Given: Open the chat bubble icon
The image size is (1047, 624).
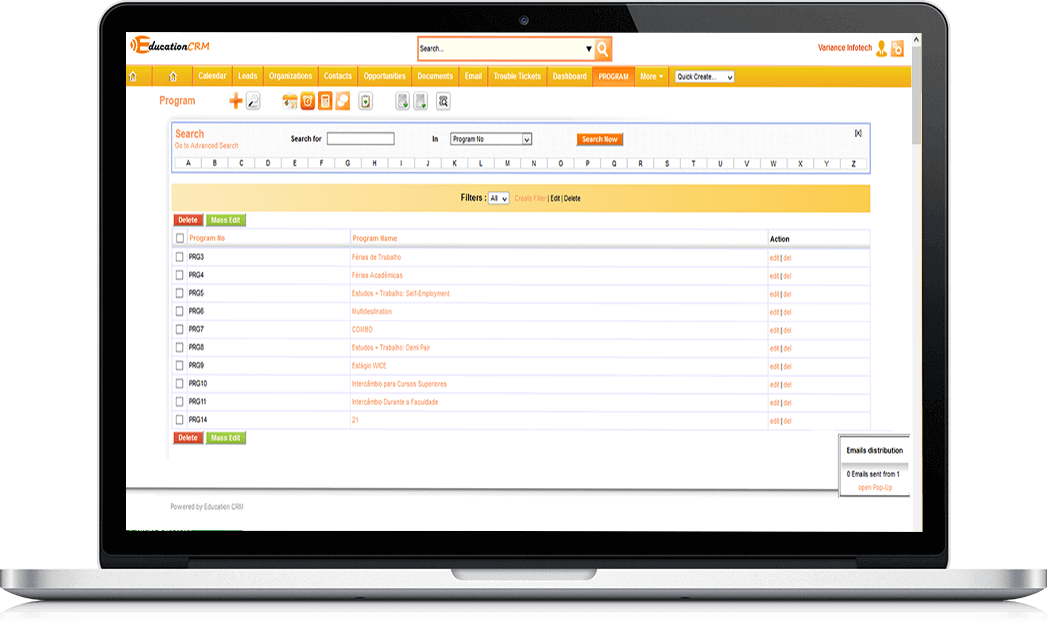Looking at the screenshot, I should (x=343, y=101).
